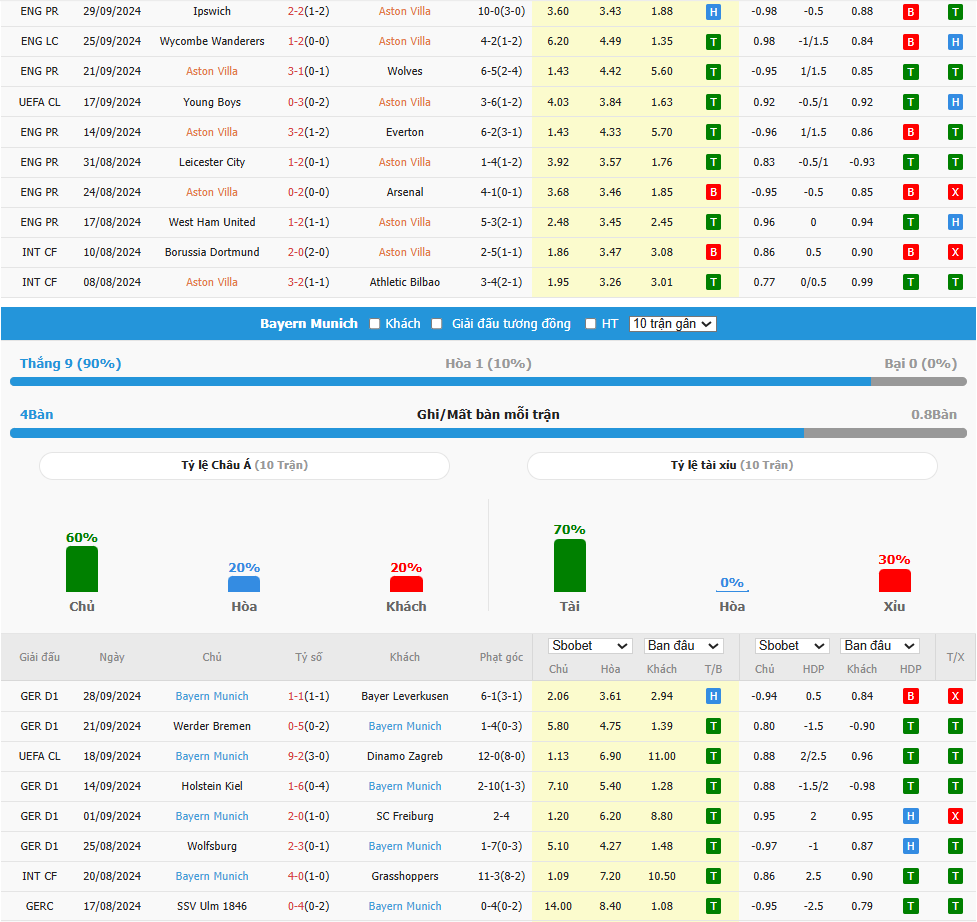977x922 pixels.
Task: Click the red B handicap badge in Wycombe Wanderers row
Action: tap(910, 42)
